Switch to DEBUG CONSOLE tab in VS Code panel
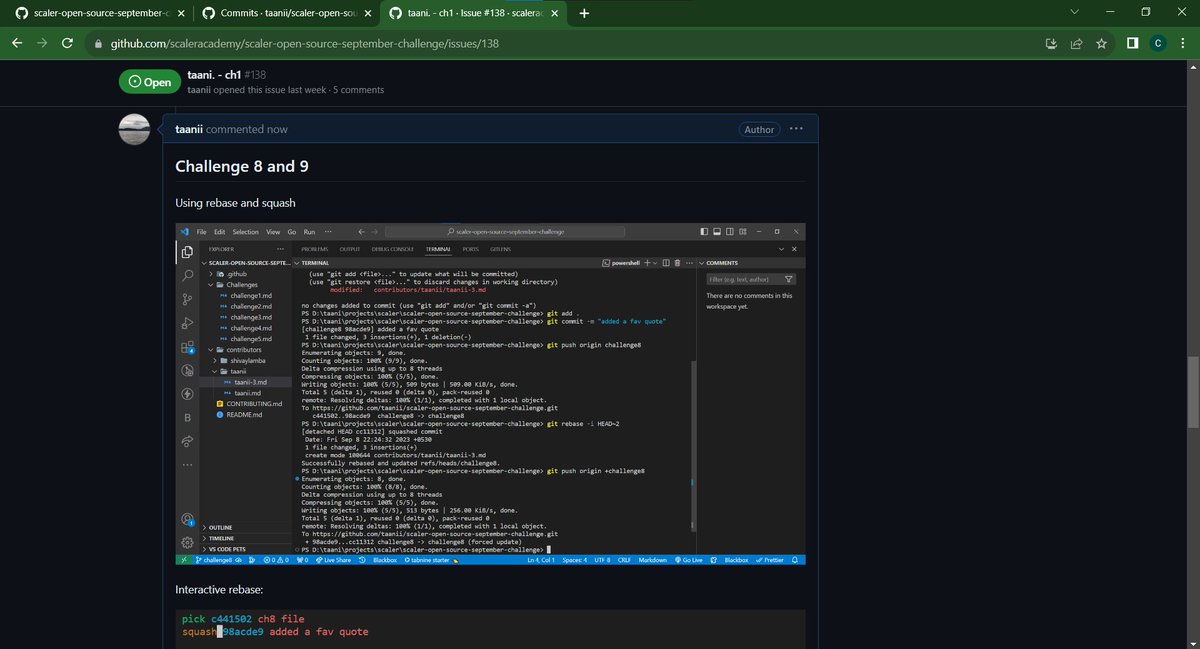The image size is (1200, 649). (392, 248)
